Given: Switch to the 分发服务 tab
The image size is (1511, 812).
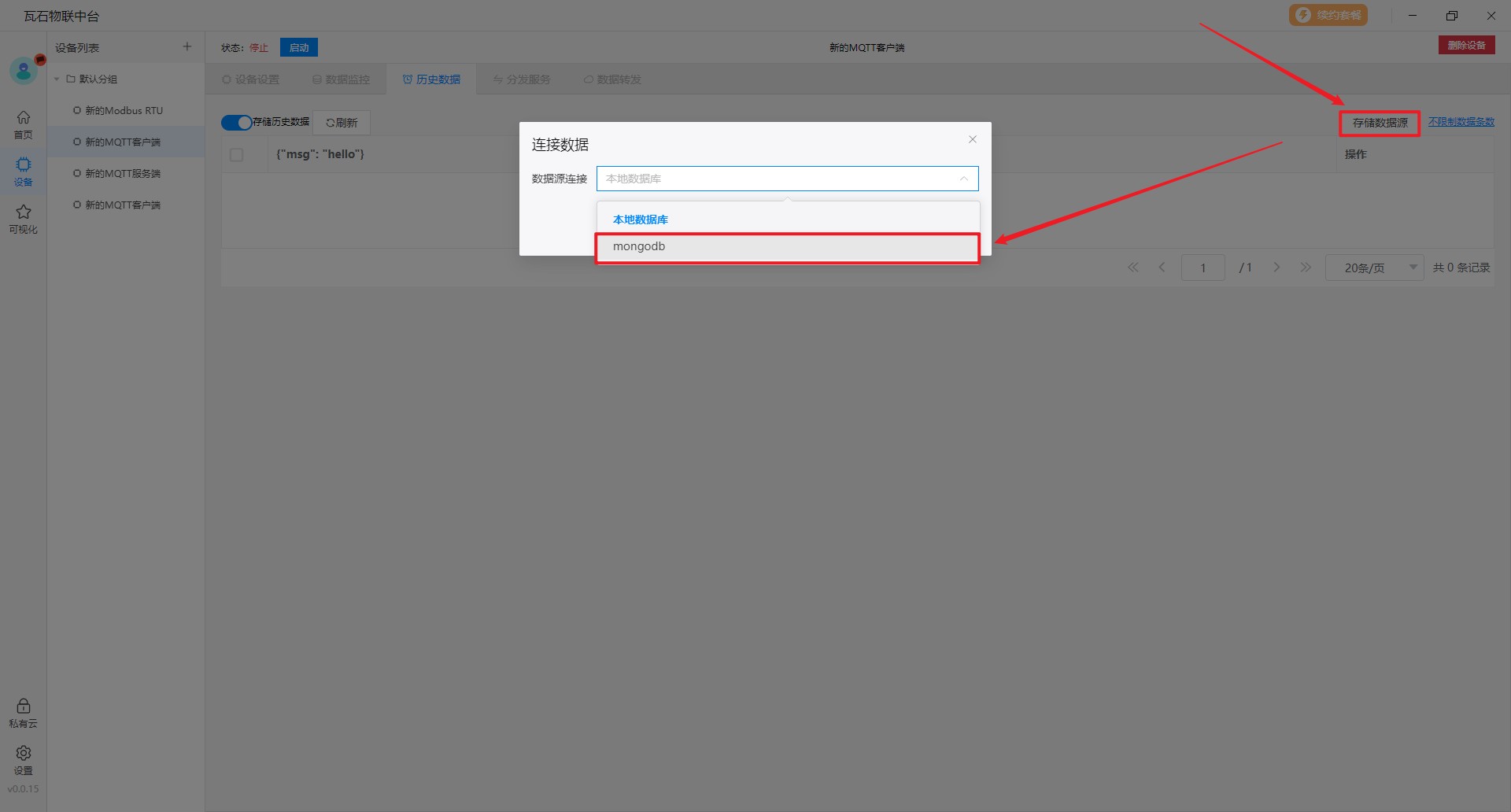Looking at the screenshot, I should click(x=522, y=79).
